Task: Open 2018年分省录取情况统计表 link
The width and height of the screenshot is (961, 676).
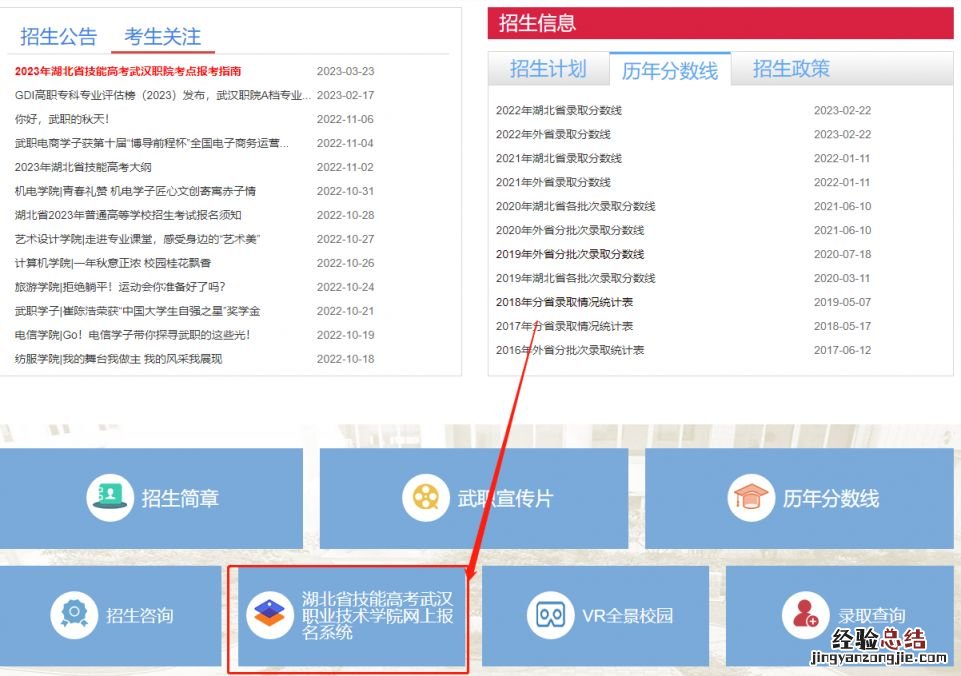Action: coord(564,302)
